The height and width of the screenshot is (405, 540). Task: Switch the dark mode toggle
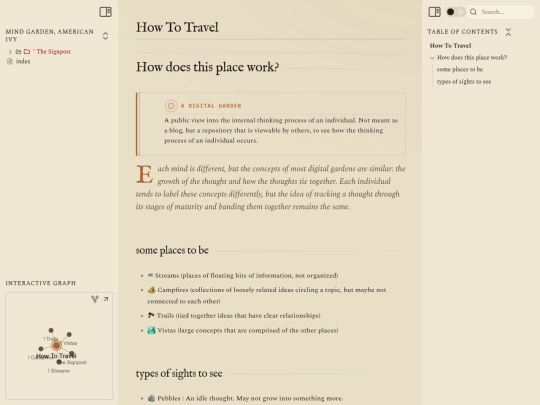point(455,12)
